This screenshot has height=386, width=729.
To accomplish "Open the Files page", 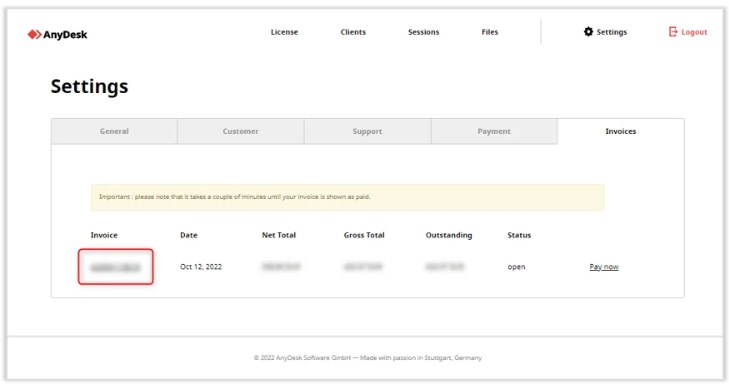I will pyautogui.click(x=490, y=32).
